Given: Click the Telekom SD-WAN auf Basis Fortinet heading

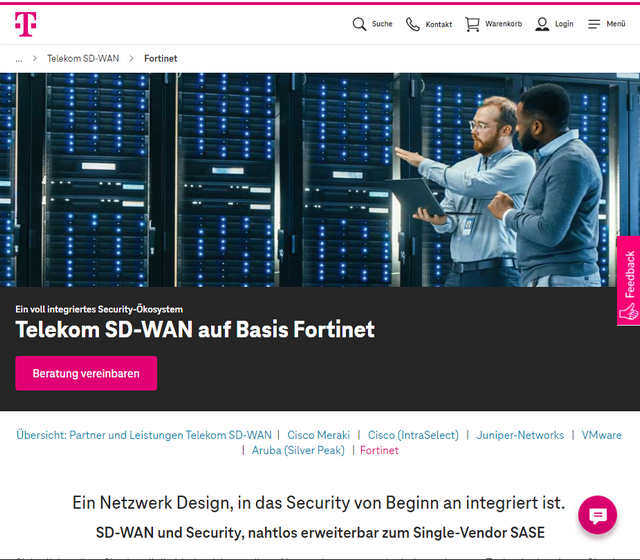Looking at the screenshot, I should pos(195,329).
